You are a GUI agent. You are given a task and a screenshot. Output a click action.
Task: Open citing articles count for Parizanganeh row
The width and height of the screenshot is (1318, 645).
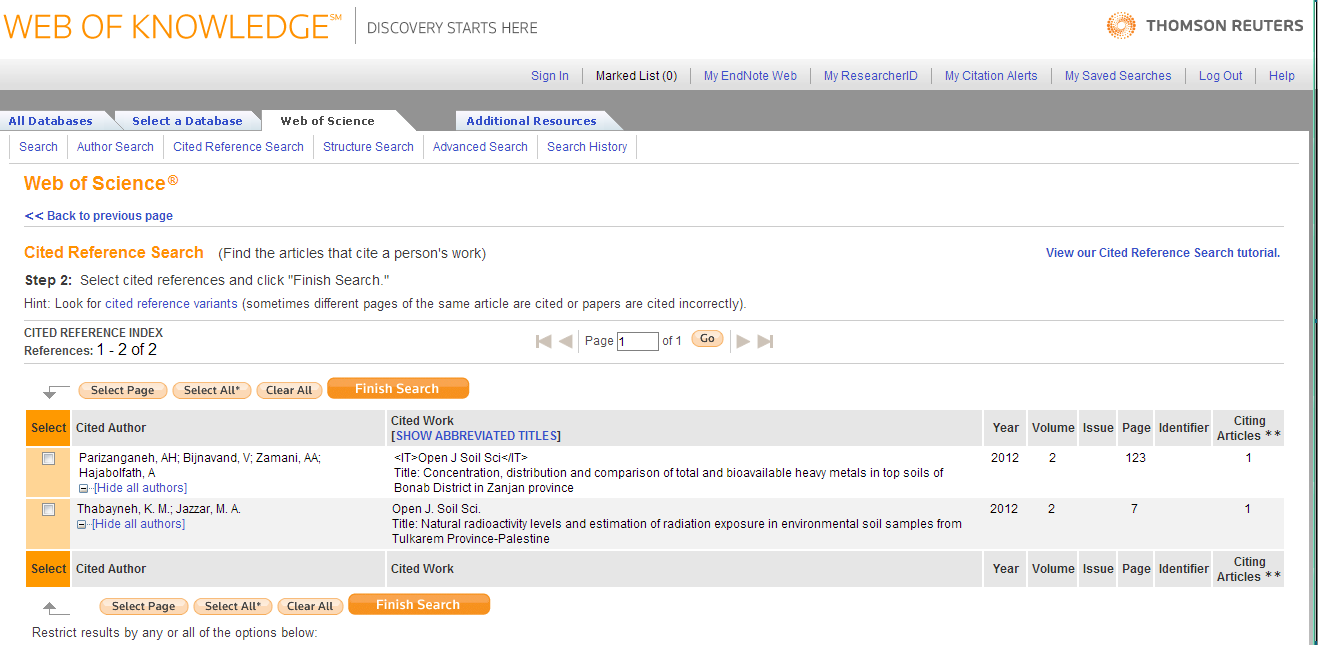point(1248,458)
